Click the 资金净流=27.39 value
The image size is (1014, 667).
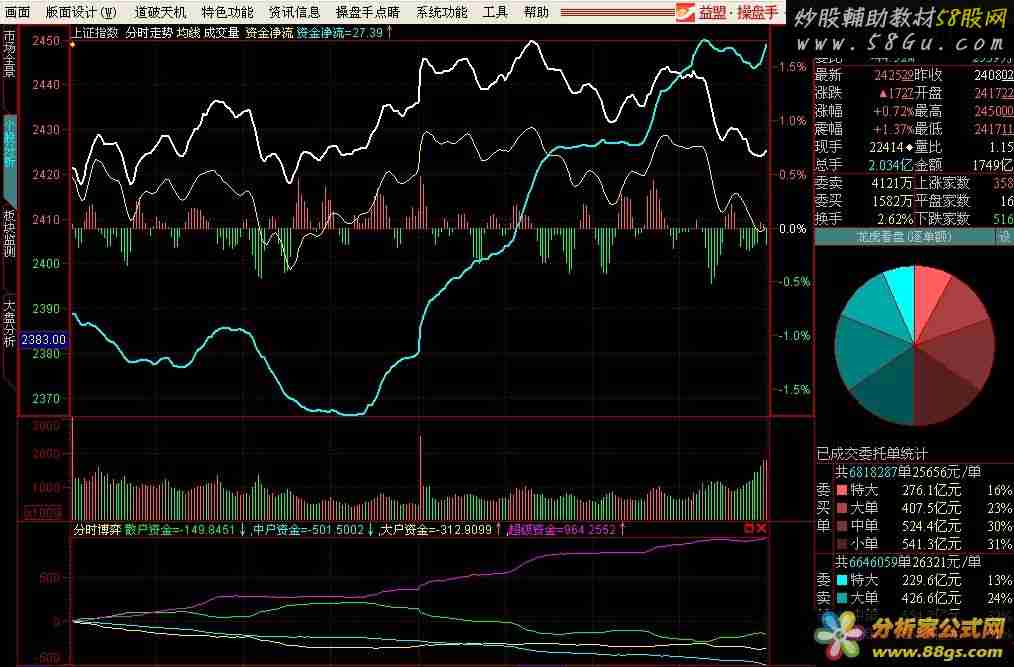coord(340,32)
